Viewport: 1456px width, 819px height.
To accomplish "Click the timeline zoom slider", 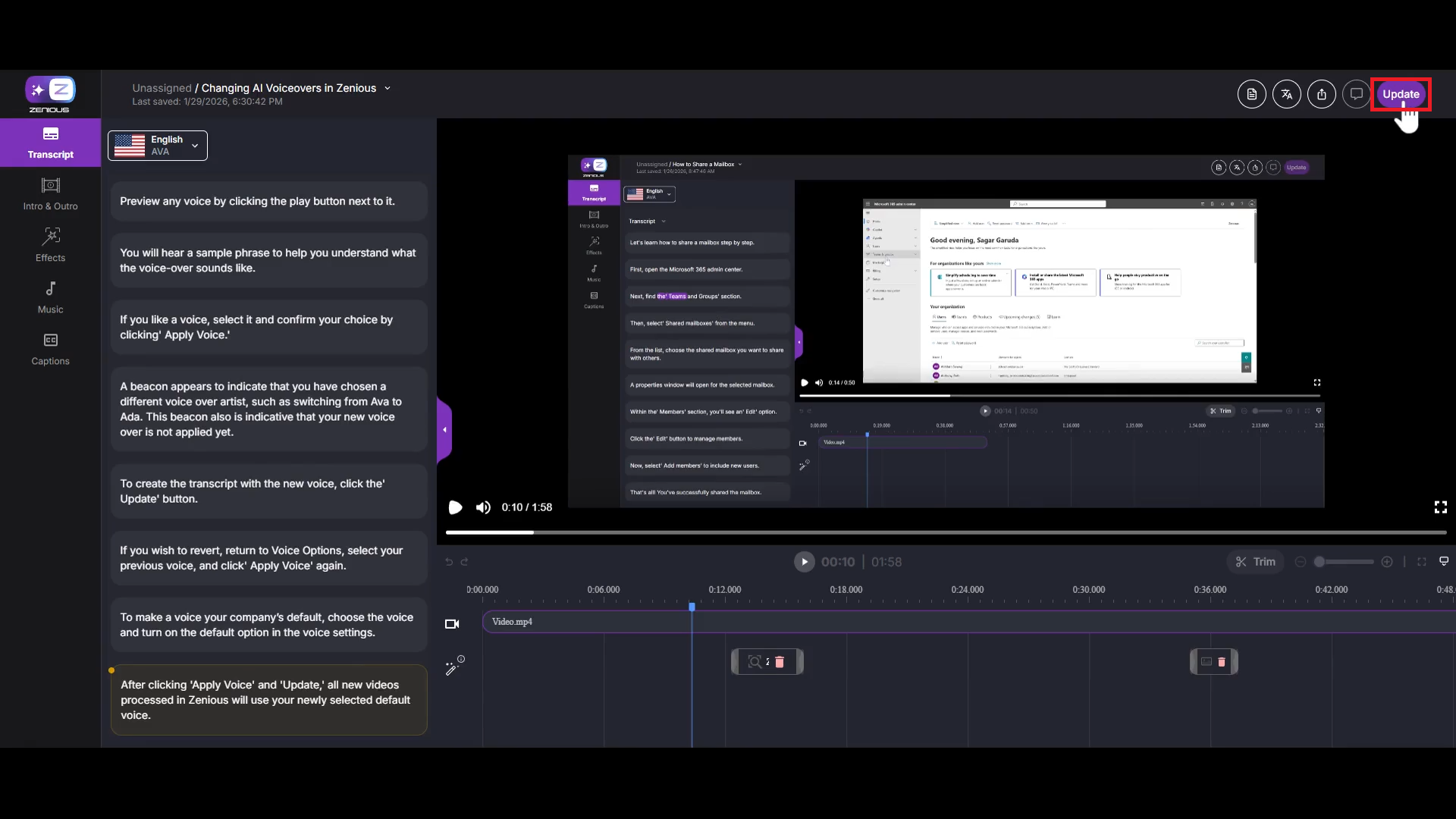I will coord(1345,562).
